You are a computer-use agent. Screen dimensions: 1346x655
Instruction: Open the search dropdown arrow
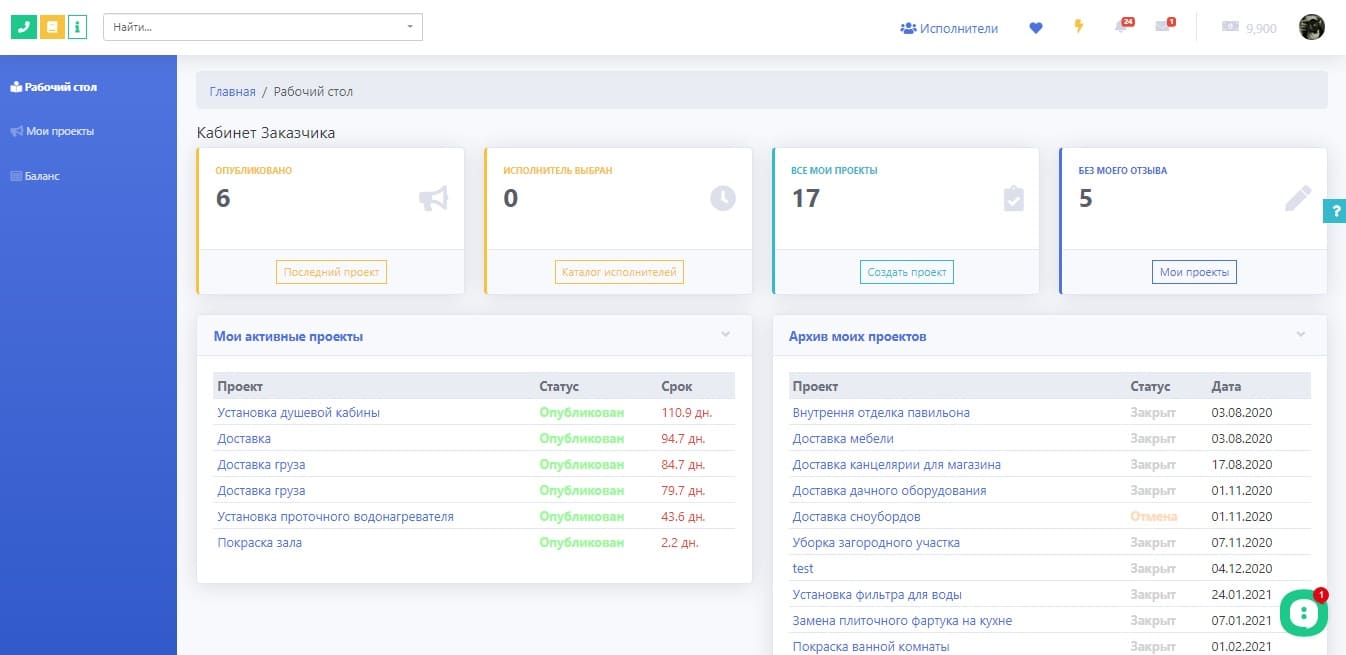click(x=410, y=27)
